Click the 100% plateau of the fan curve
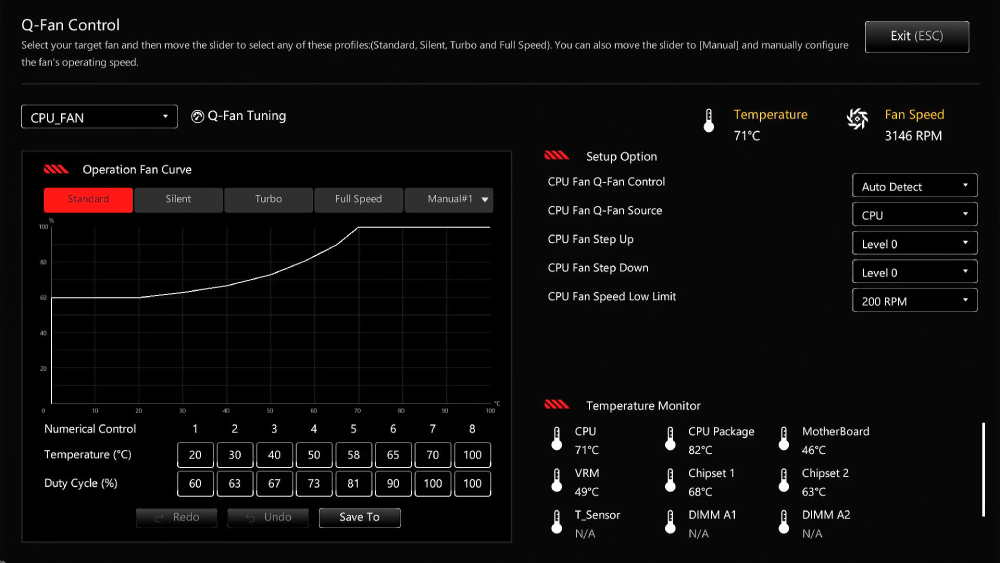1000x563 pixels. [425, 227]
